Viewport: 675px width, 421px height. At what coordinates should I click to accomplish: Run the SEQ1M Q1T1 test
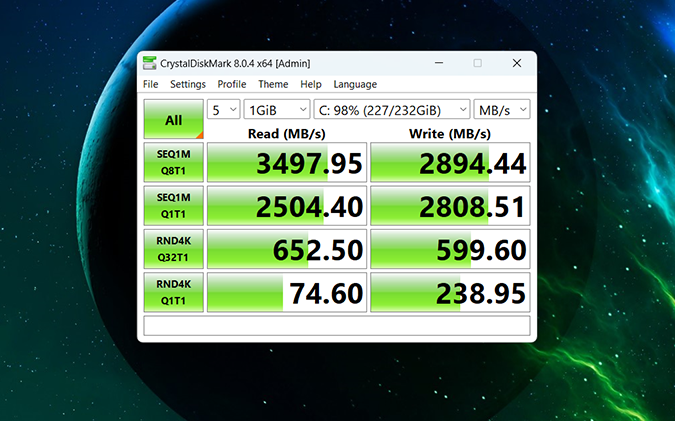pos(173,206)
